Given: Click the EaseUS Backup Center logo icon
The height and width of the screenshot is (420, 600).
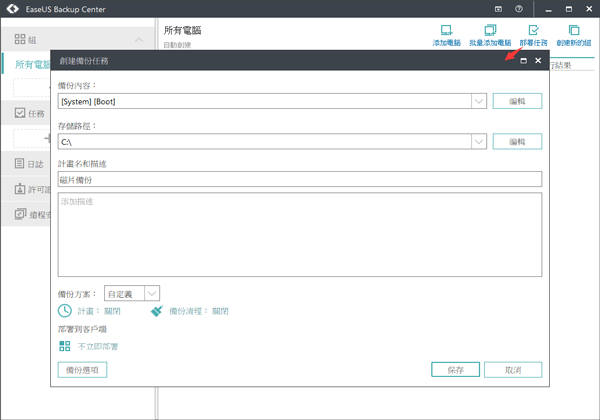Looking at the screenshot, I should tap(13, 9).
